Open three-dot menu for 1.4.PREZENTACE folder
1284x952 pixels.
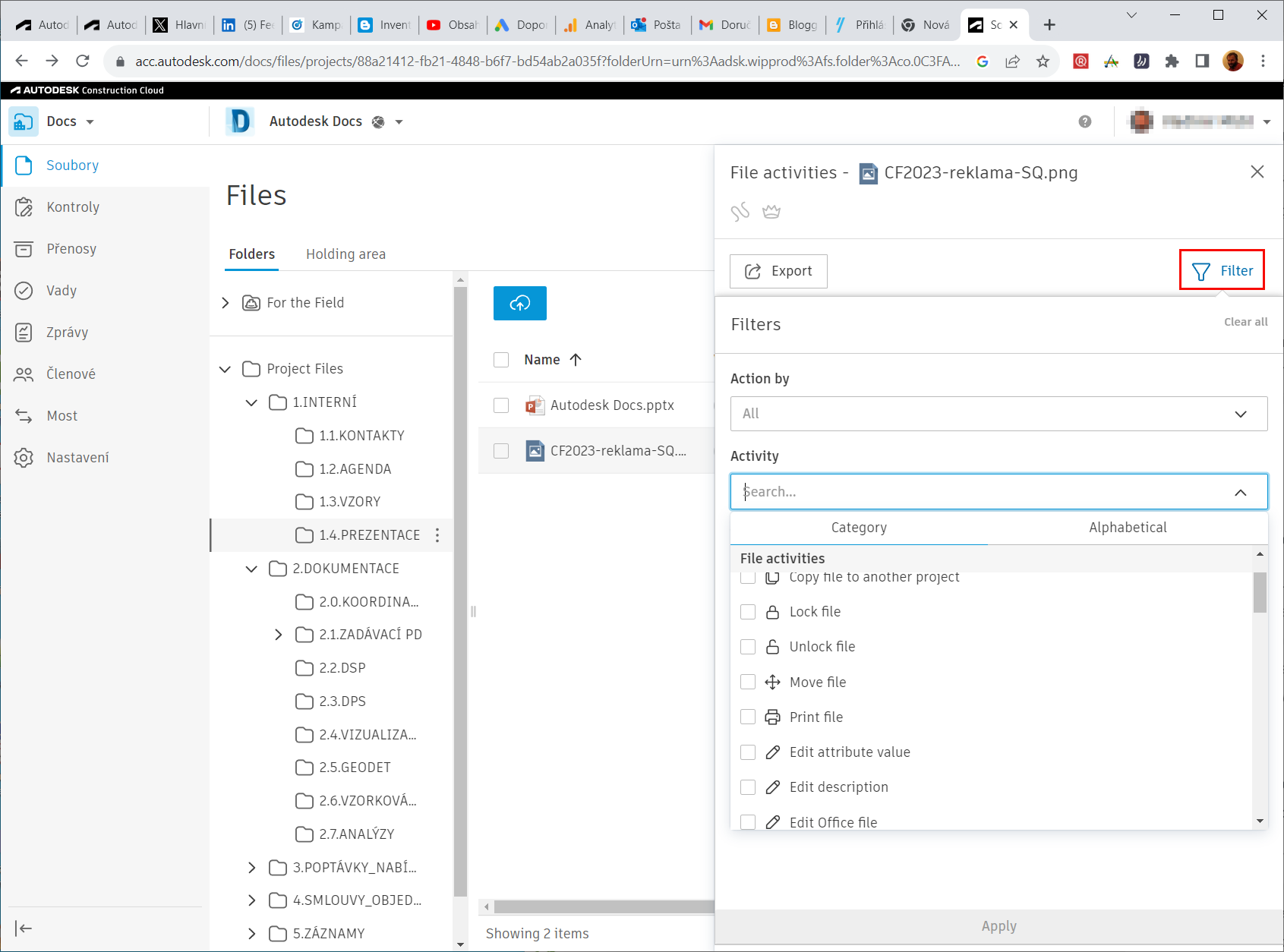(x=437, y=535)
